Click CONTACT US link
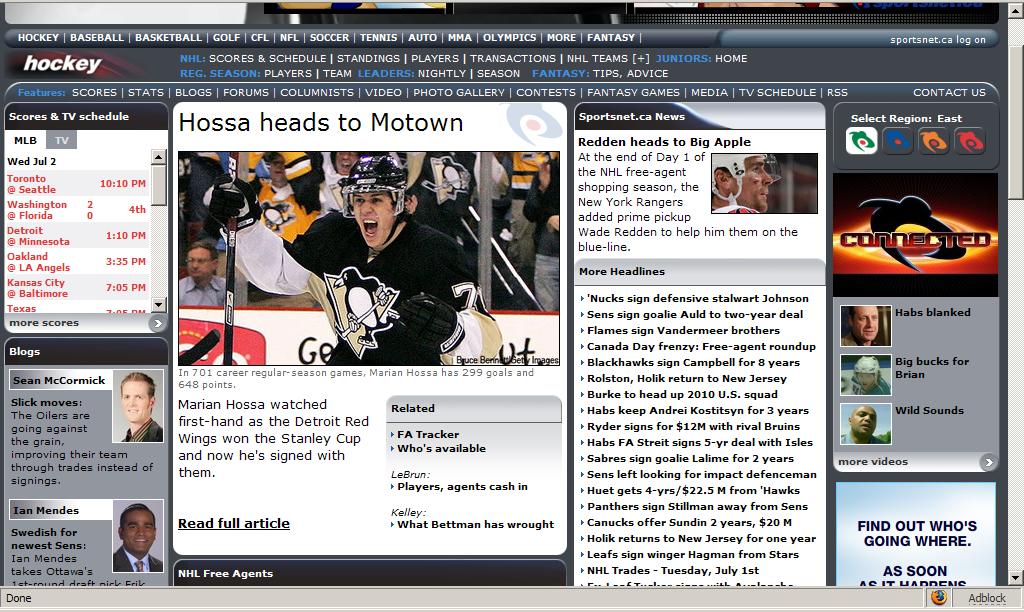This screenshot has height=612, width=1024. [x=949, y=92]
